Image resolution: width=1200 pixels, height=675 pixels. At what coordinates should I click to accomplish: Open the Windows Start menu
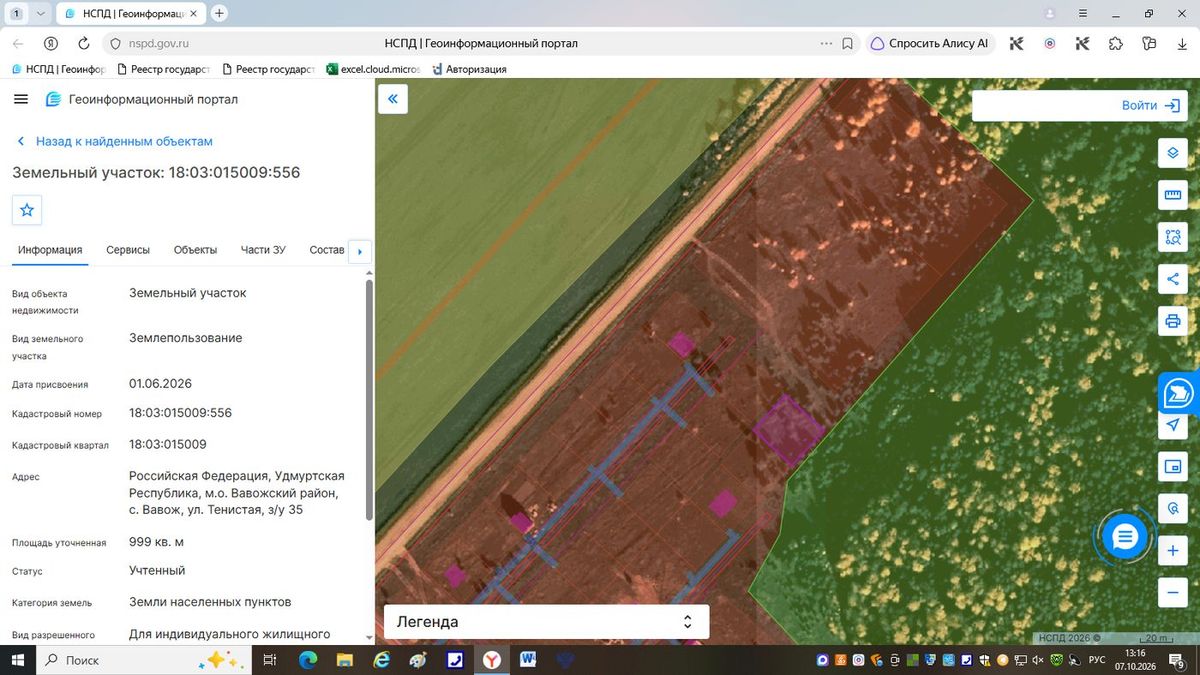[17, 660]
